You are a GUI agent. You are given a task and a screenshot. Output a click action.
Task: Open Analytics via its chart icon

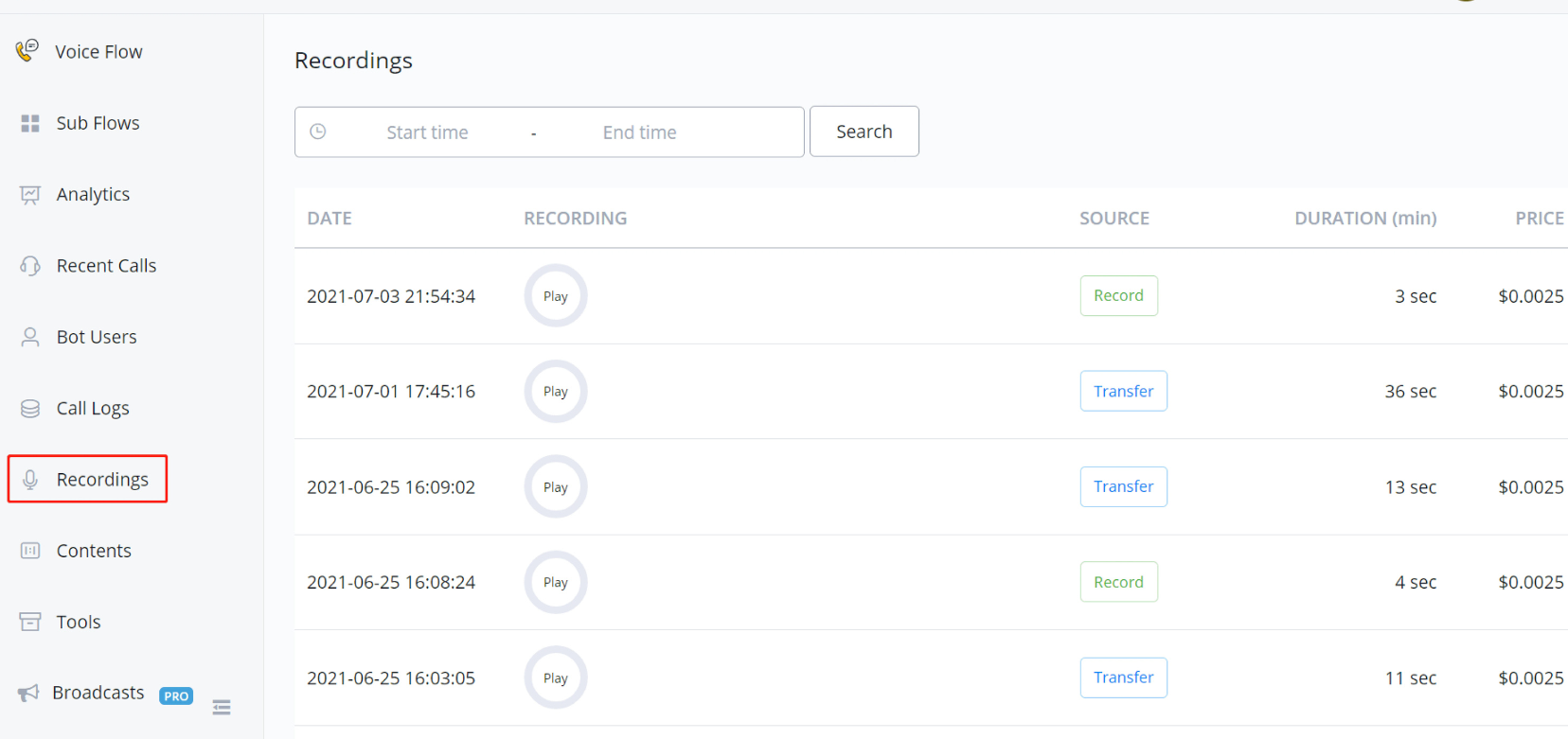tap(30, 195)
